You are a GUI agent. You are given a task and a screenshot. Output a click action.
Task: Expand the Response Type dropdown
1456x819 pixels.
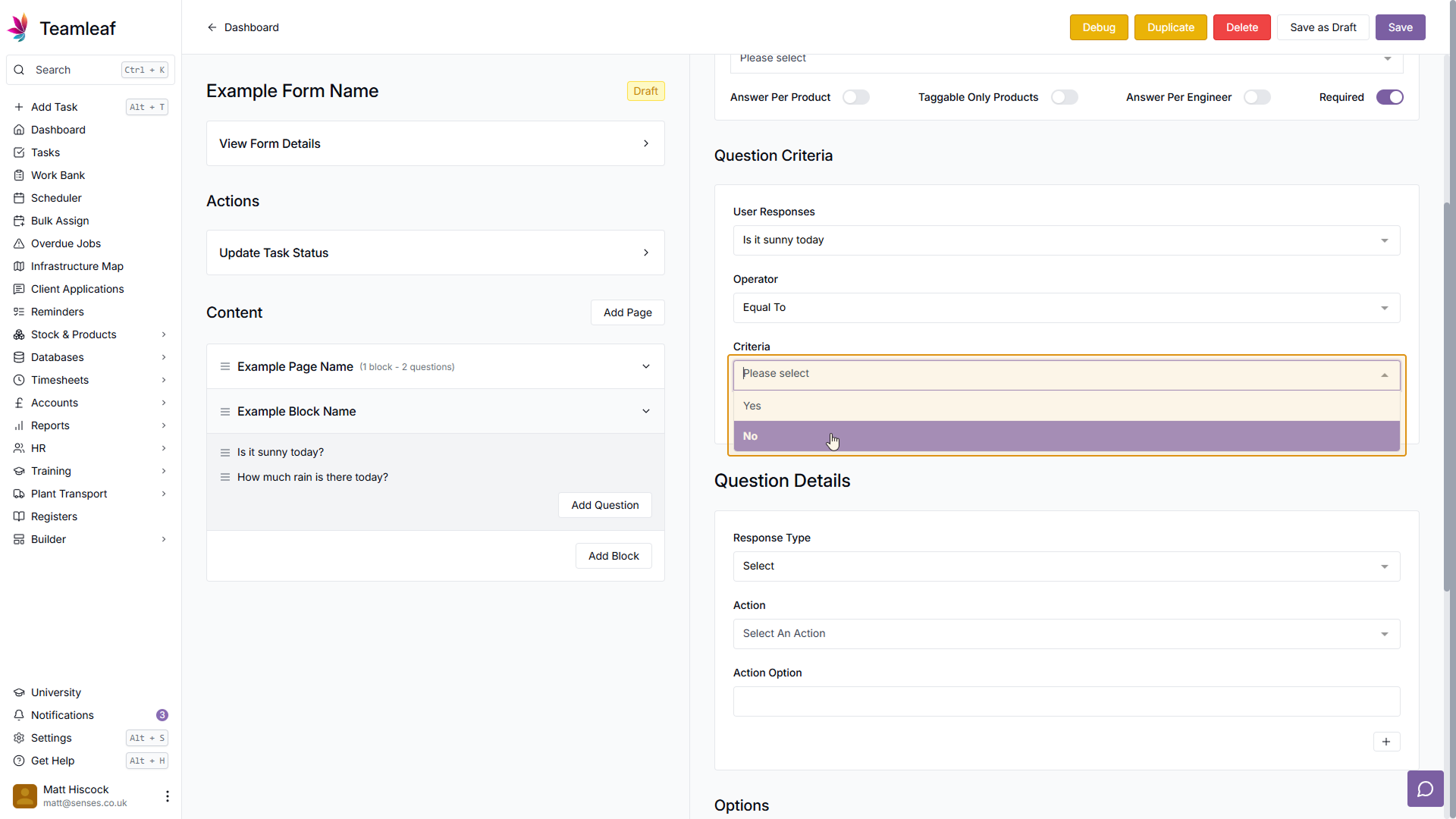point(1065,566)
